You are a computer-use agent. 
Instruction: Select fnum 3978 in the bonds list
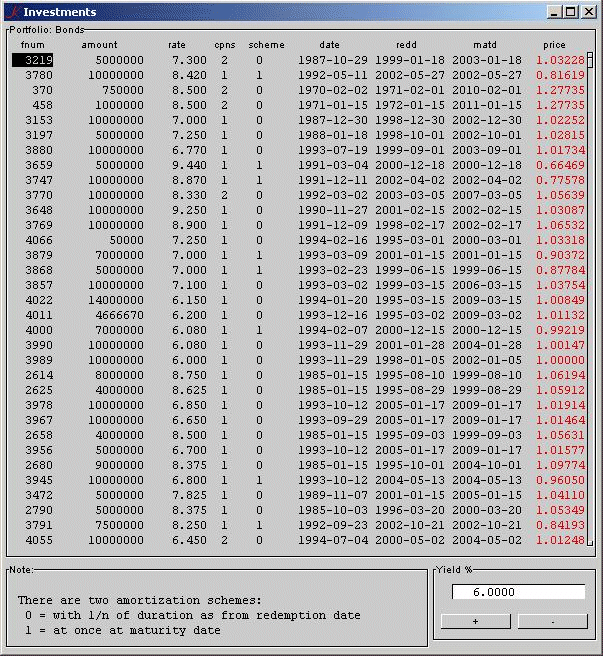pos(39,405)
